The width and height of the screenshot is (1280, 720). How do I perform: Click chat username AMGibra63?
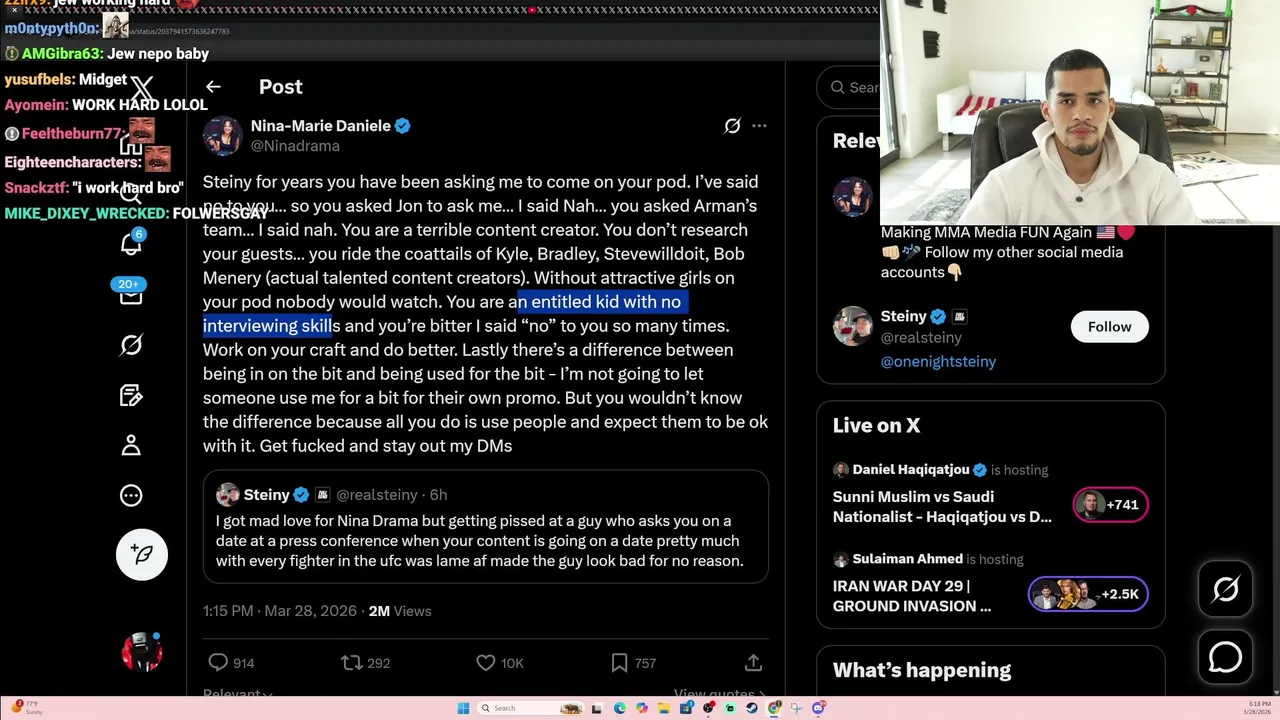click(x=62, y=54)
